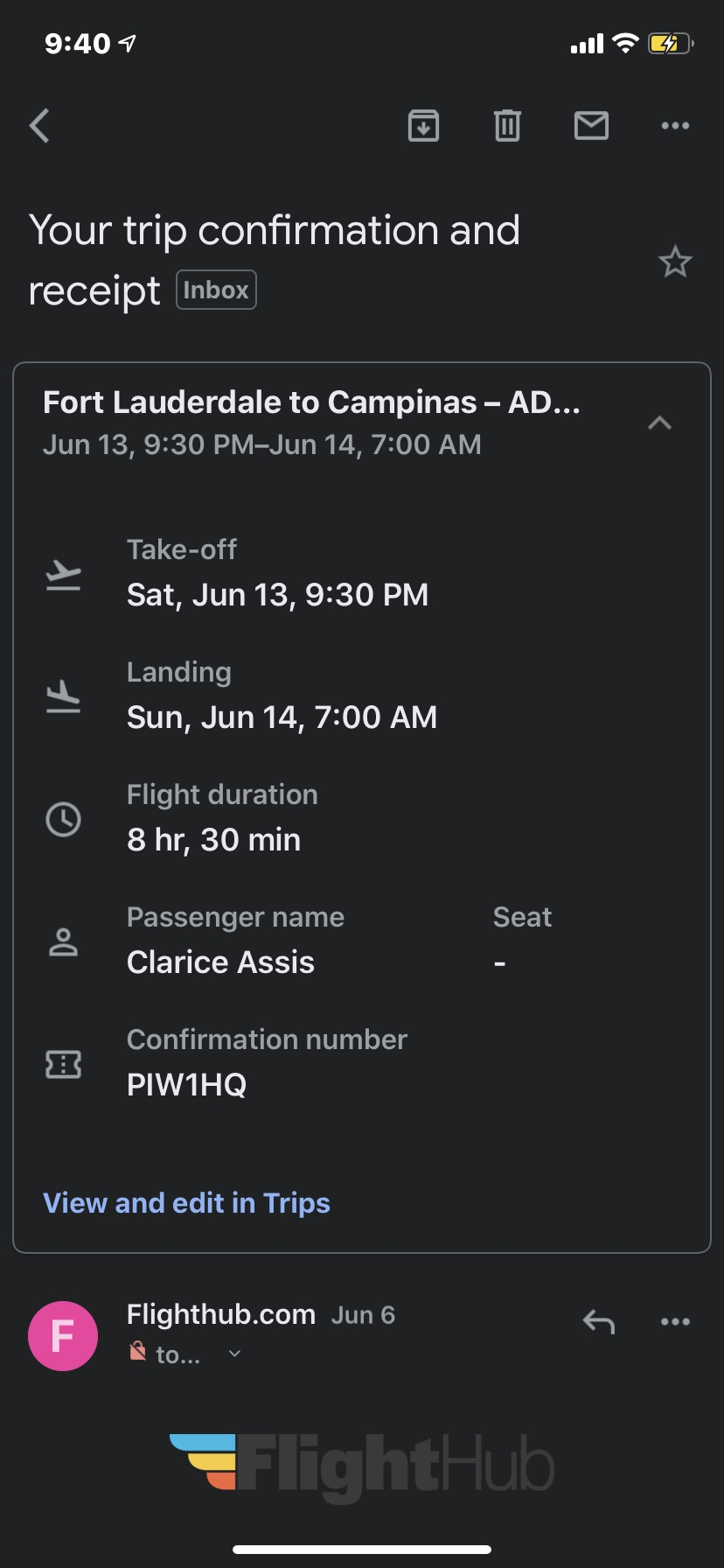Open View and edit in Trips link

point(186,1203)
